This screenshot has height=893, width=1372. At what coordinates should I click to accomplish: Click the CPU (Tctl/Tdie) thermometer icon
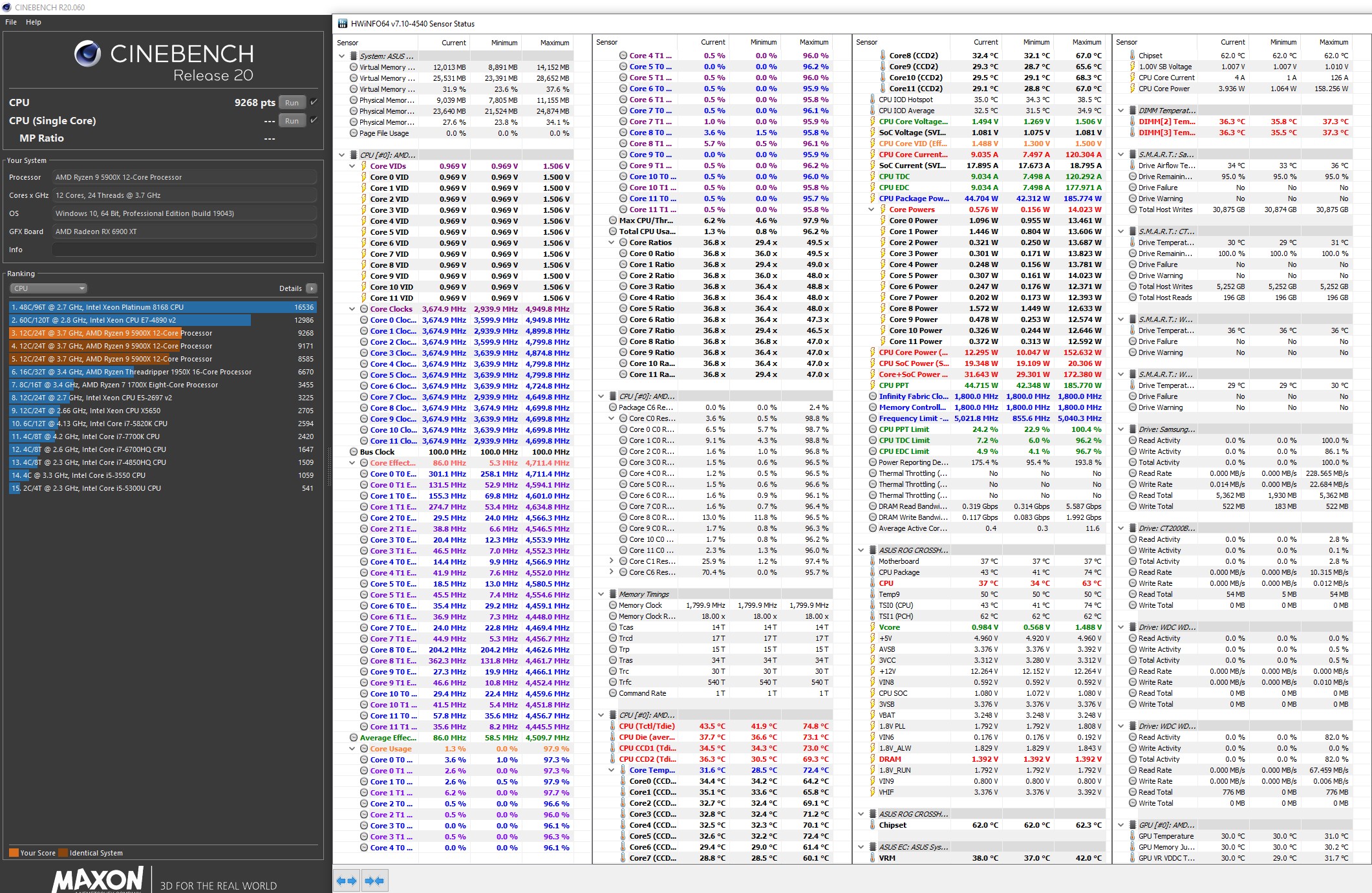click(612, 726)
